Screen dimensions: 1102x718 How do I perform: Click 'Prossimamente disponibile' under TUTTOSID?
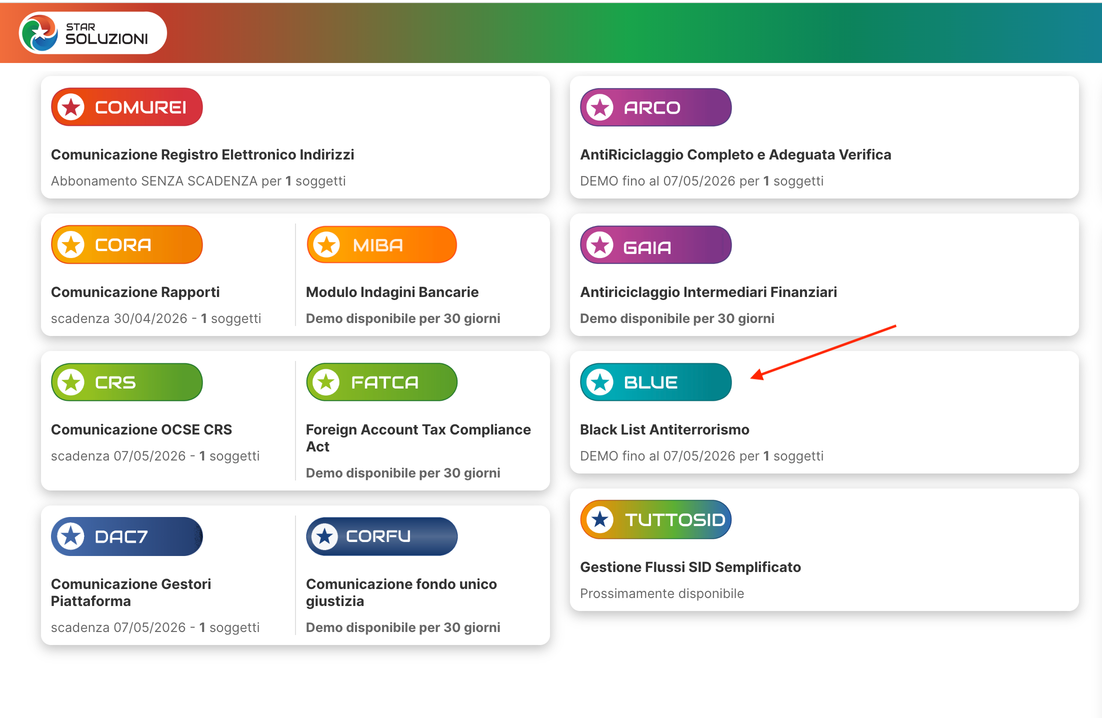661,594
